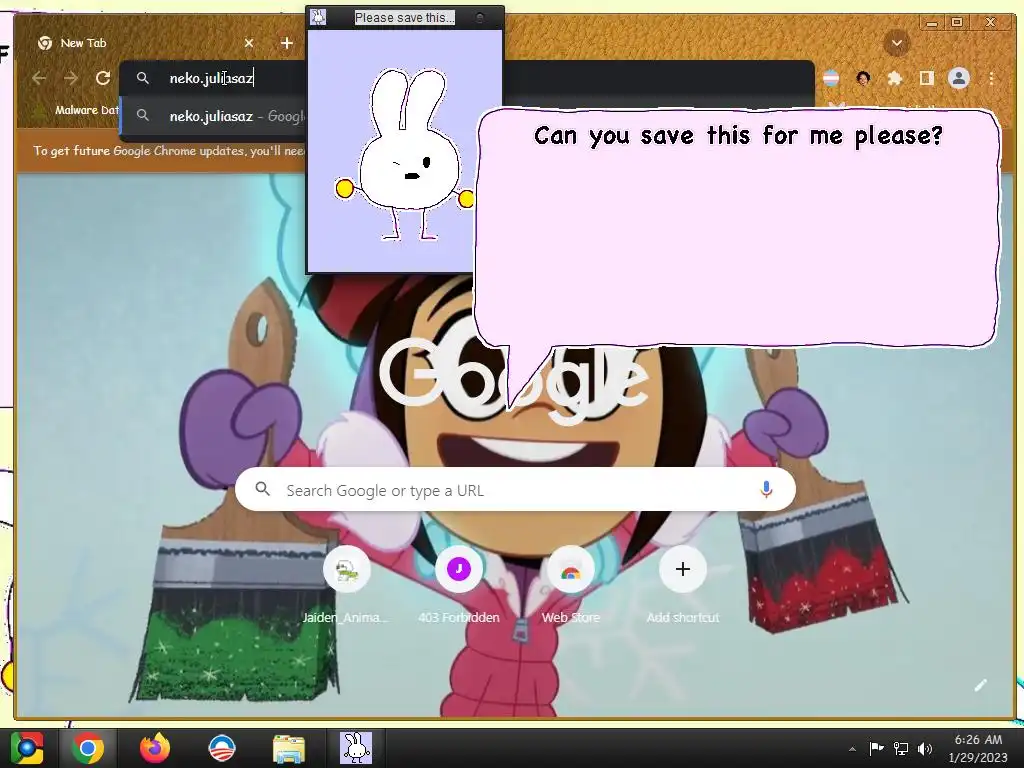Reload the page with the refresh icon
This screenshot has height=768, width=1024.
(x=103, y=78)
